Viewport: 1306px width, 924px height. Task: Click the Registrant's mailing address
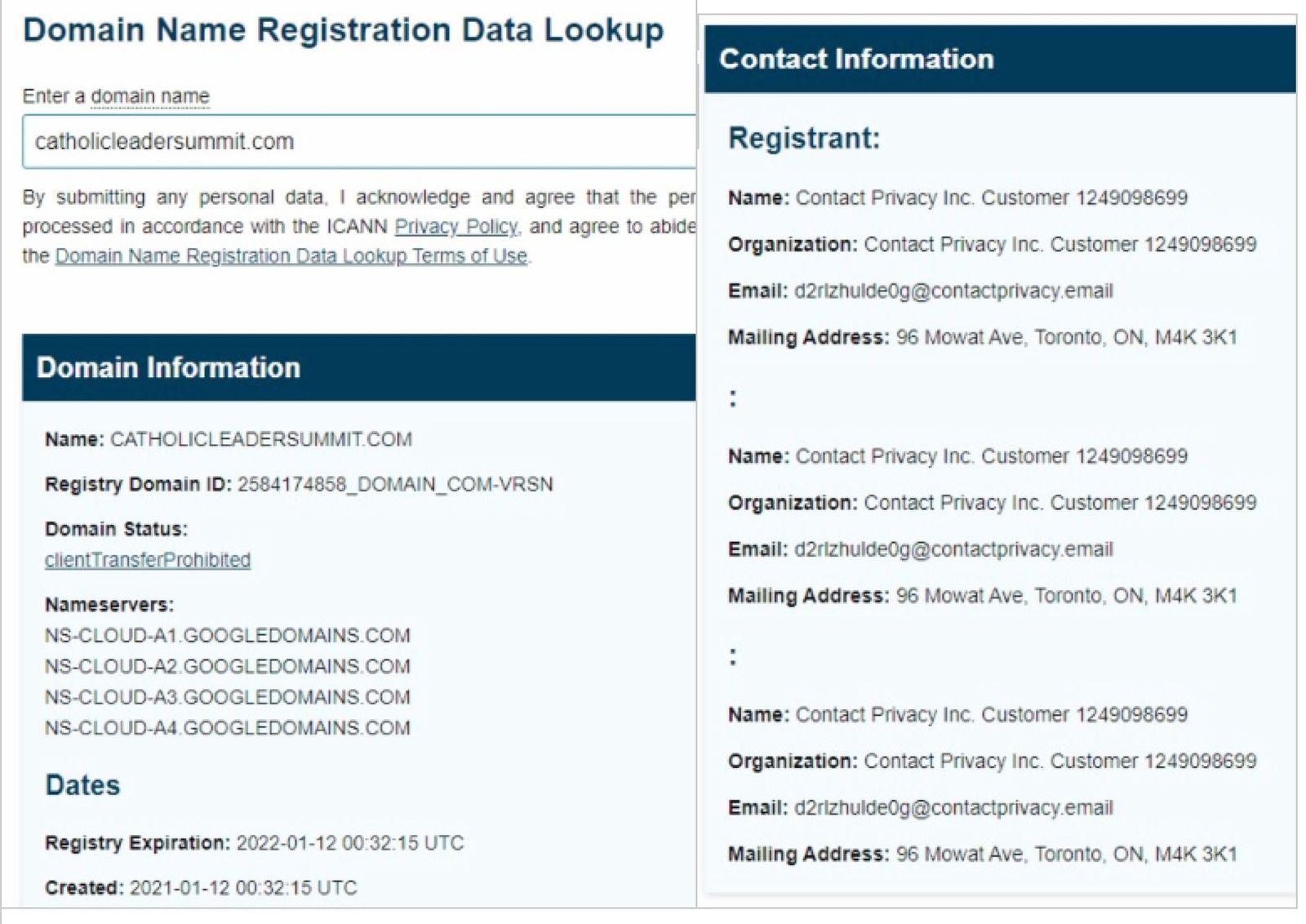(x=1066, y=337)
